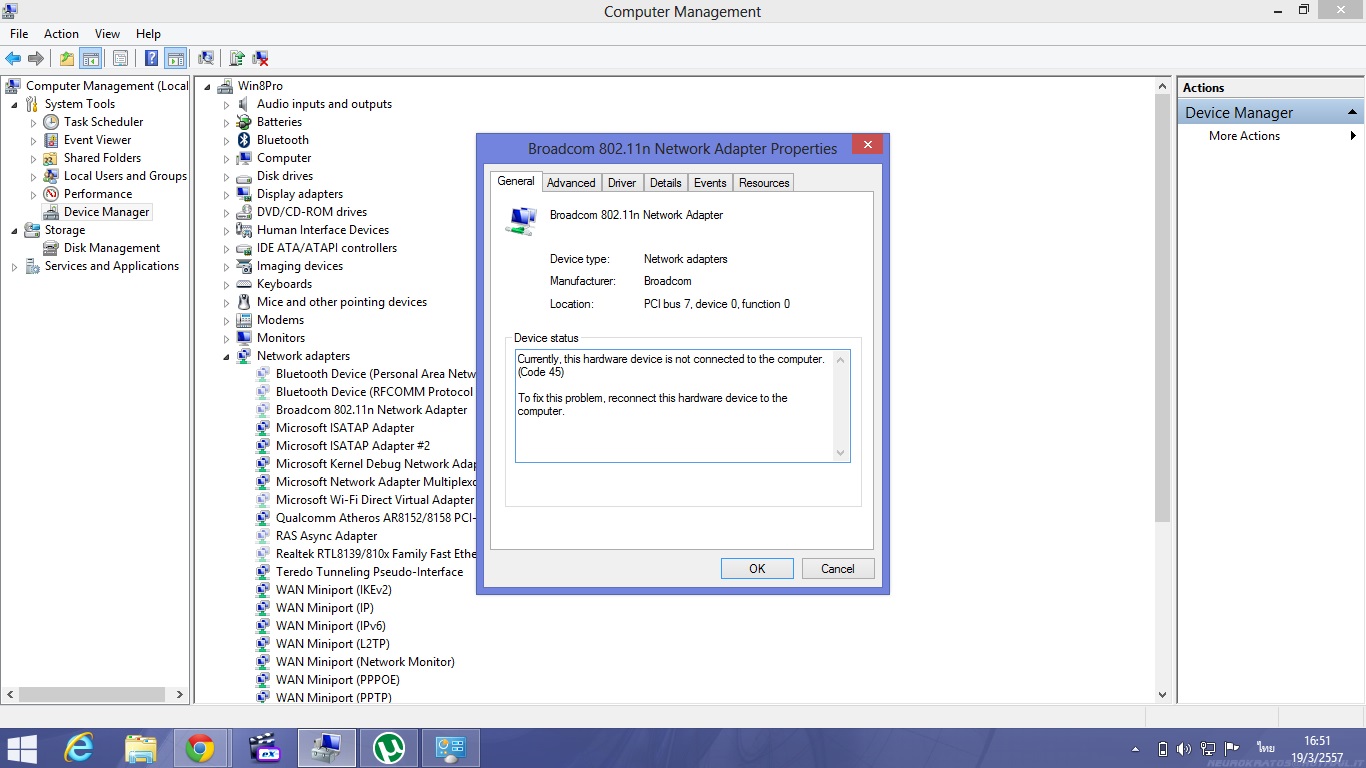Viewport: 1366px width, 768px height.
Task: Click the Task Scheduler clock icon
Action: point(51,122)
